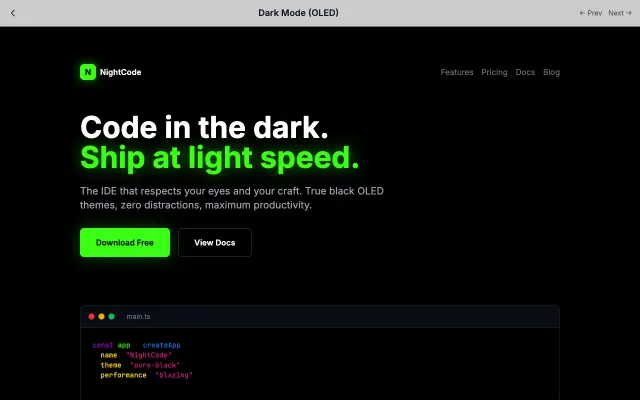Click the back chevron arrow
This screenshot has height=400, width=640.
(x=13, y=13)
